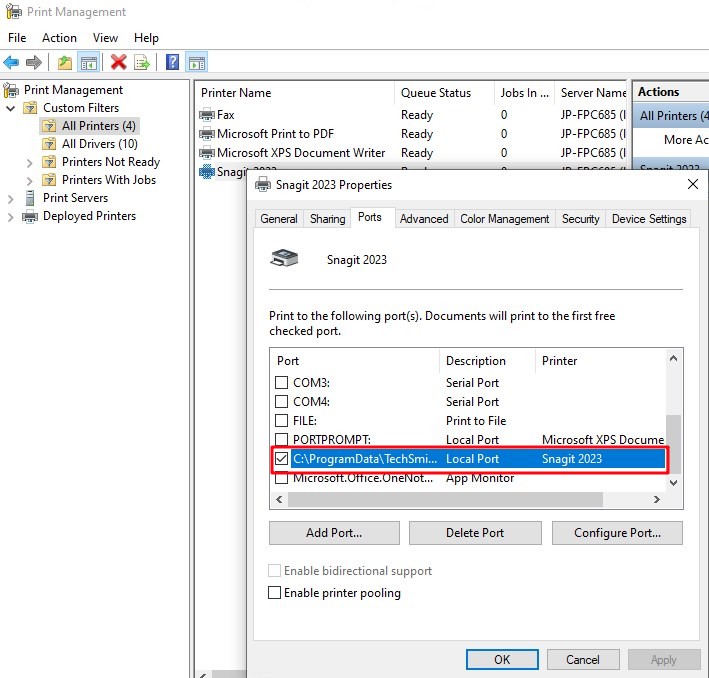Click the Add Port... button

(x=334, y=533)
